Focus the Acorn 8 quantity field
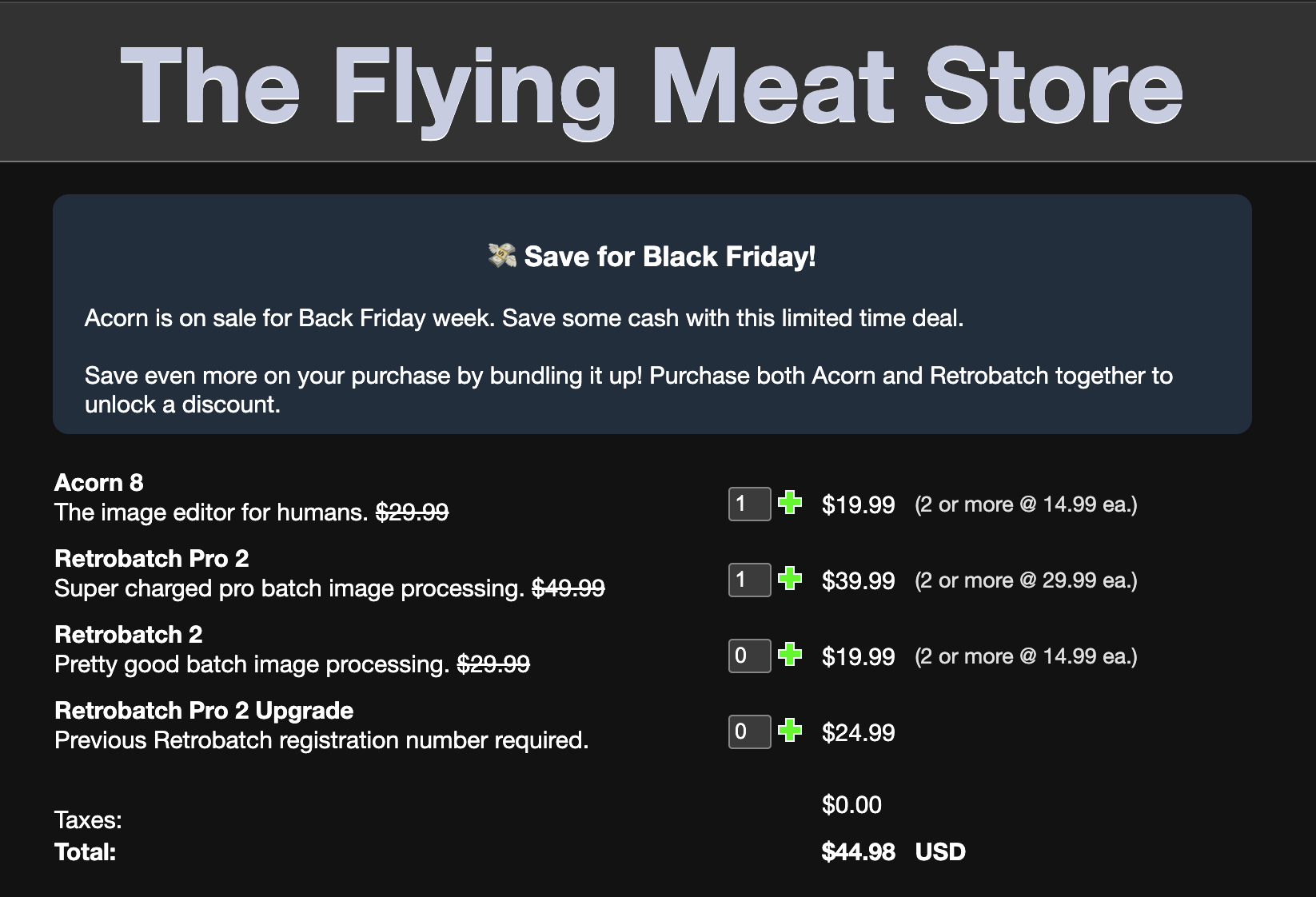The height and width of the screenshot is (897, 1316). pos(749,504)
